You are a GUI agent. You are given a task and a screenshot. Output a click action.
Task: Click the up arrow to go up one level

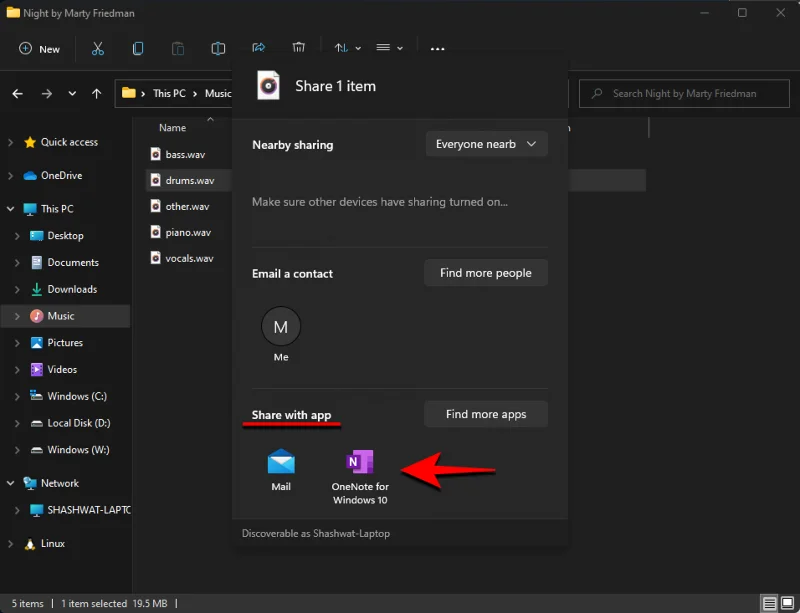click(x=95, y=93)
